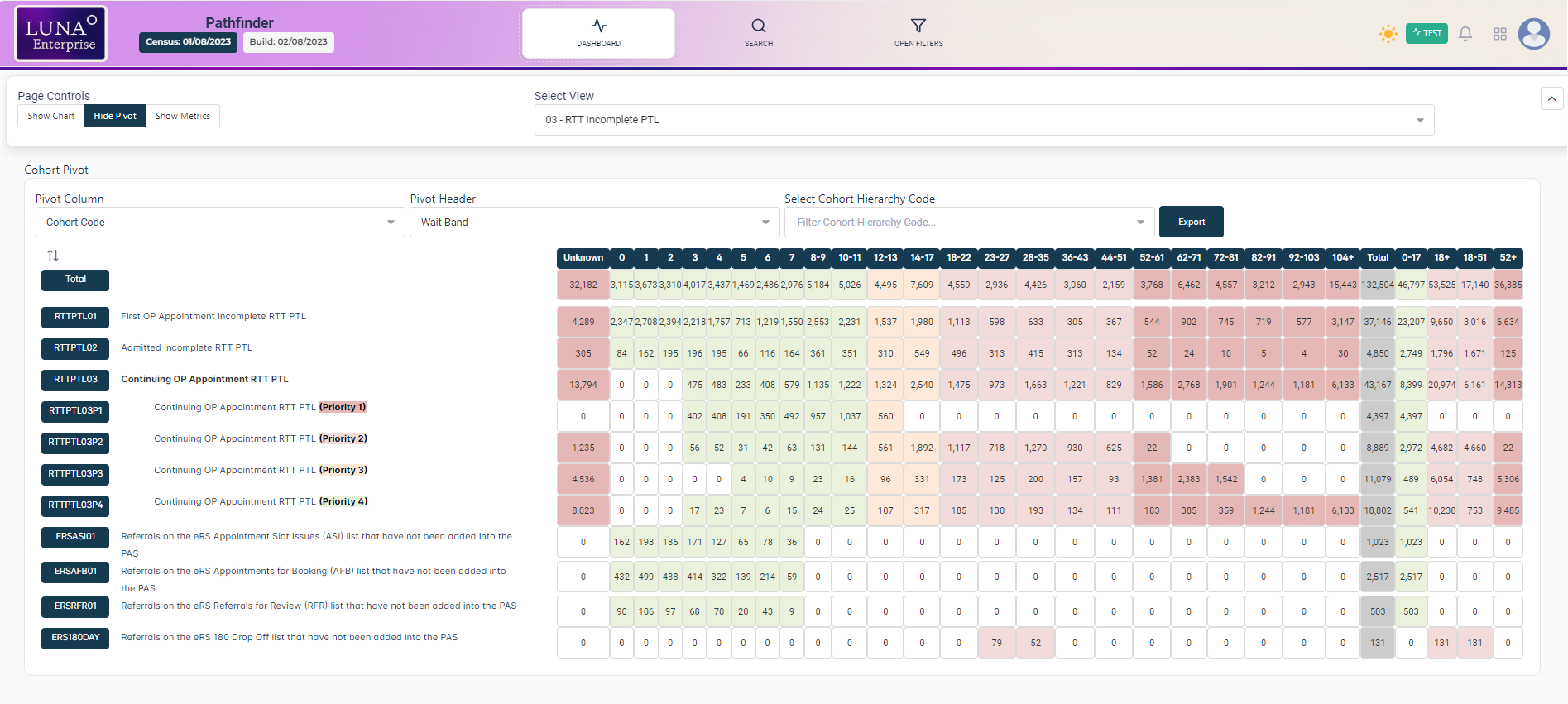Open the filters funnel icon

(x=918, y=26)
